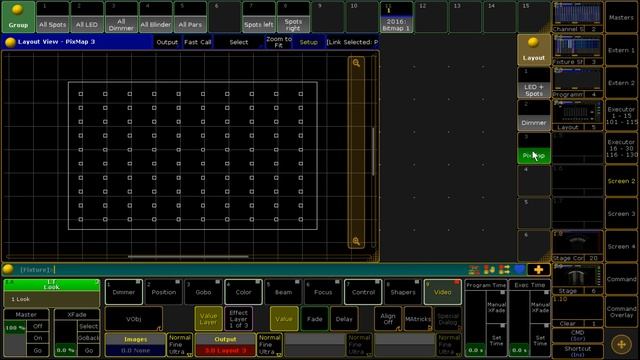640x360 pixels.
Task: Click Select in Layout View title bar
Action: point(239,42)
